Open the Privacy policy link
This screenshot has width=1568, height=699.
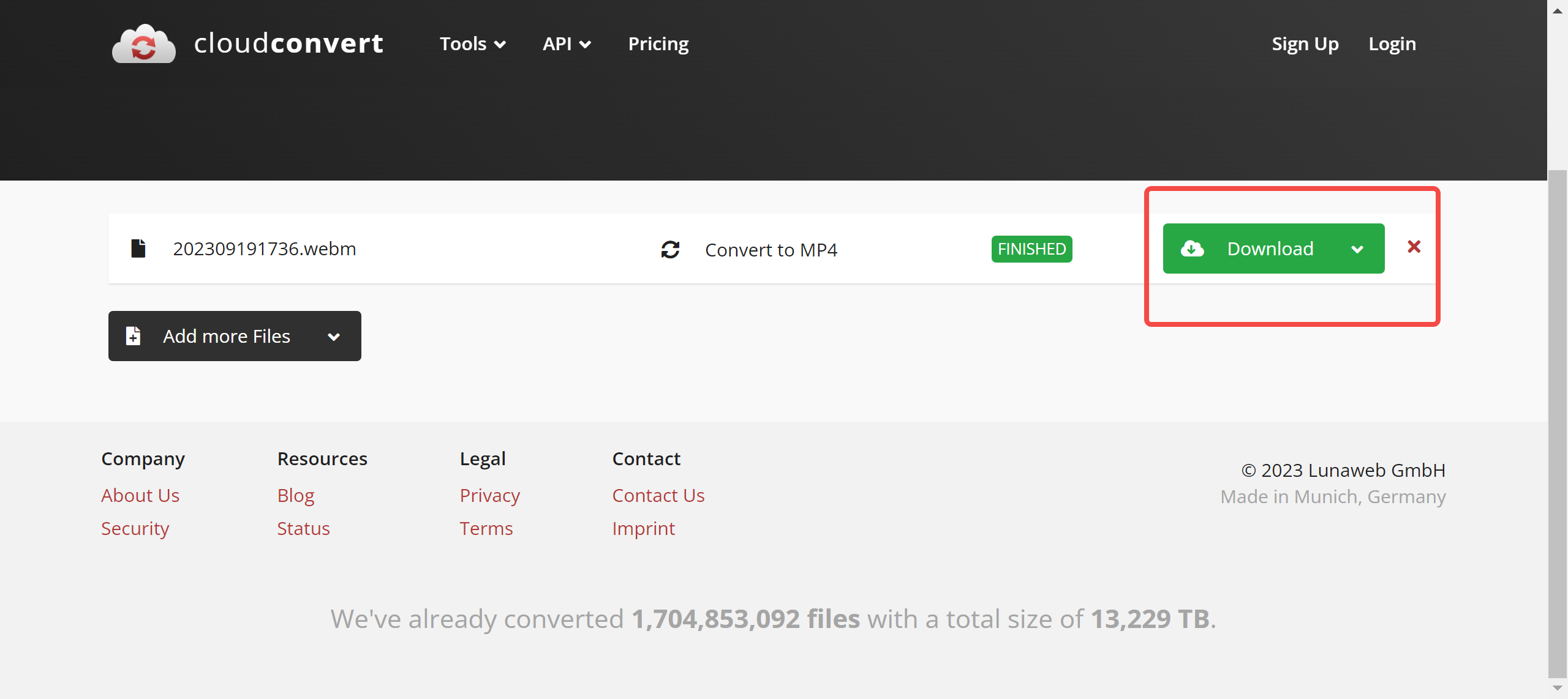coord(489,495)
